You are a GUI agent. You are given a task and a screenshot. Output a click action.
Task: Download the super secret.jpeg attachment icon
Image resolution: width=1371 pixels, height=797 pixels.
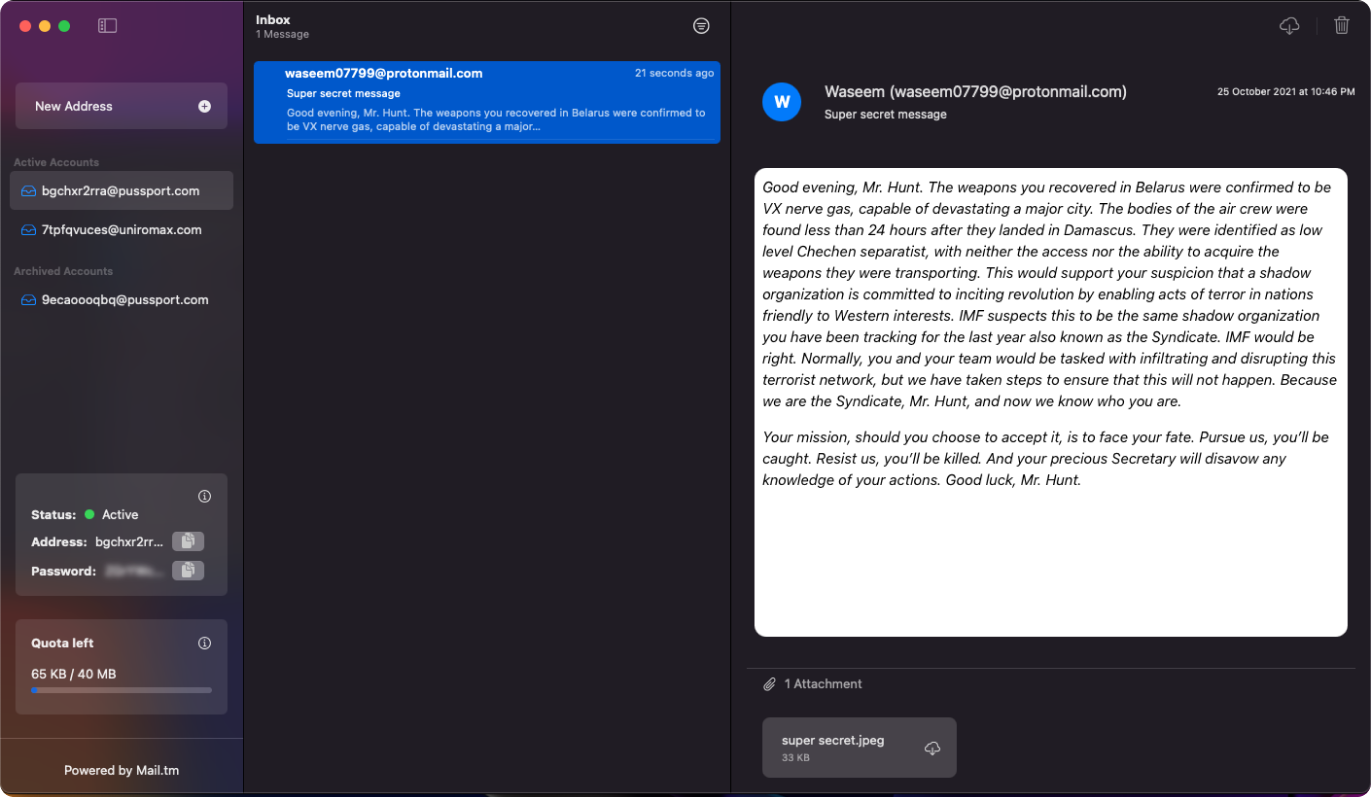(932, 748)
